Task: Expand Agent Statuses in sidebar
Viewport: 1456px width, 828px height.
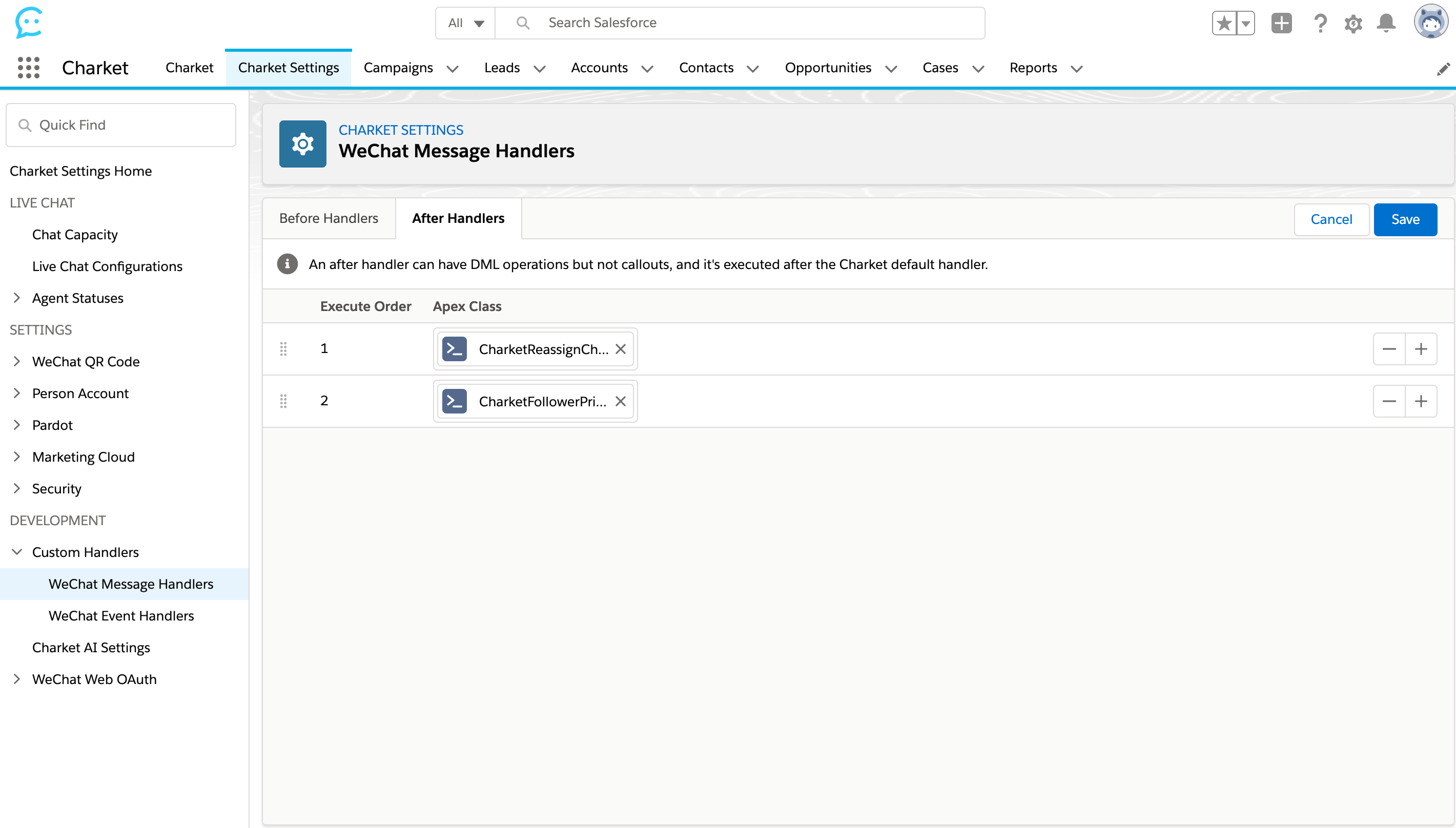Action: [x=17, y=297]
